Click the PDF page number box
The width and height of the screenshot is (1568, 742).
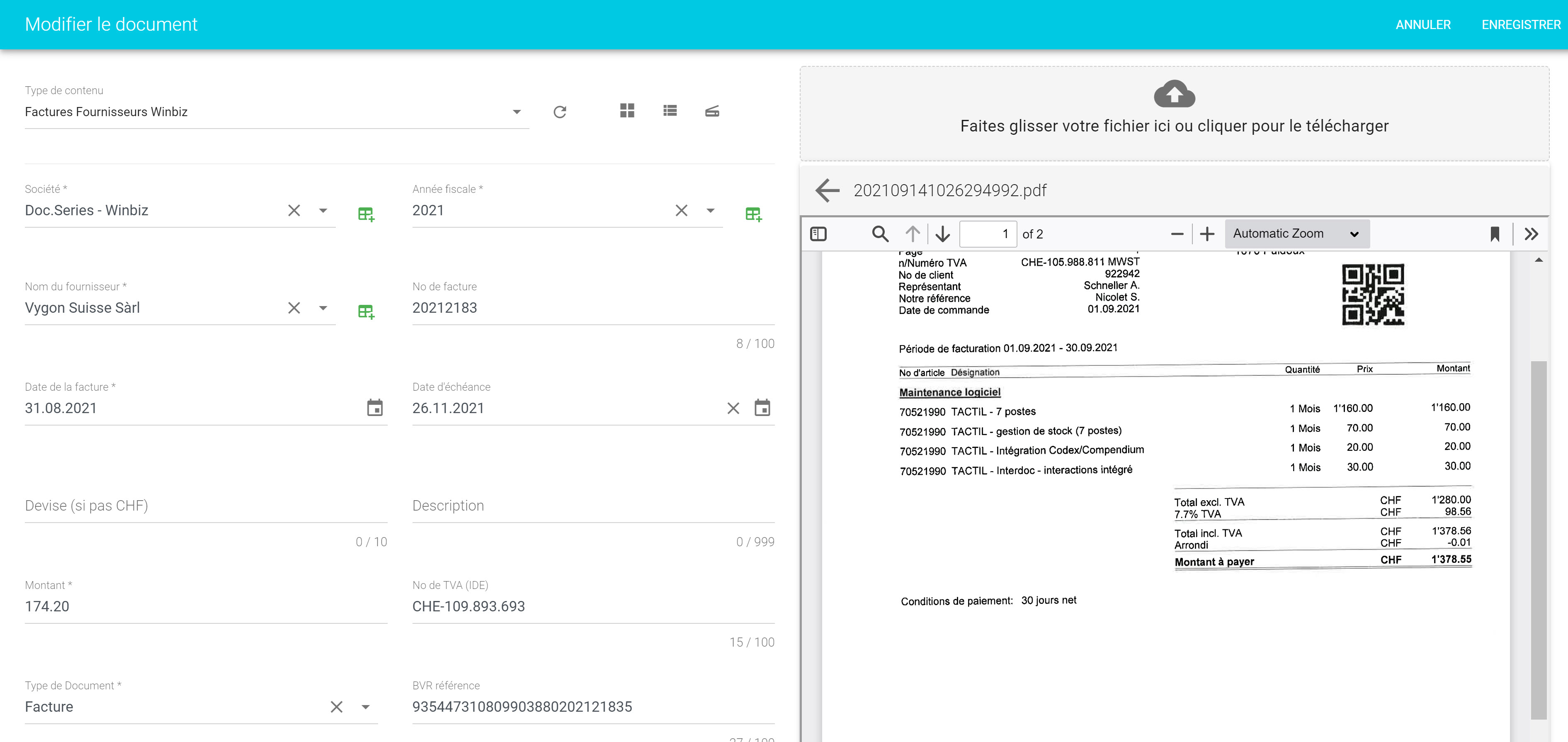coord(987,234)
